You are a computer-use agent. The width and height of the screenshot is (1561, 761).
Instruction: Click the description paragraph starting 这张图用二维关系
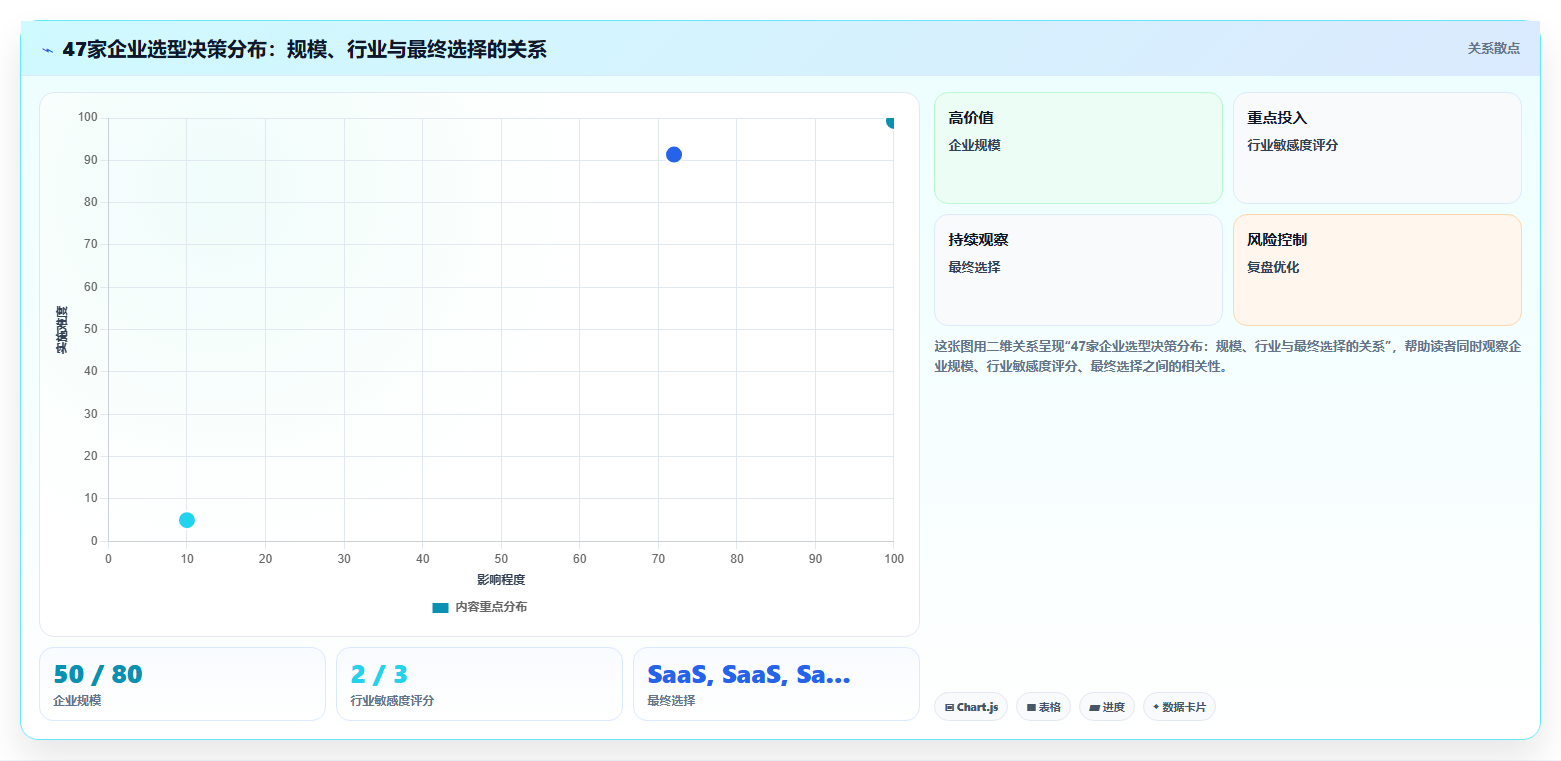[x=1227, y=356]
